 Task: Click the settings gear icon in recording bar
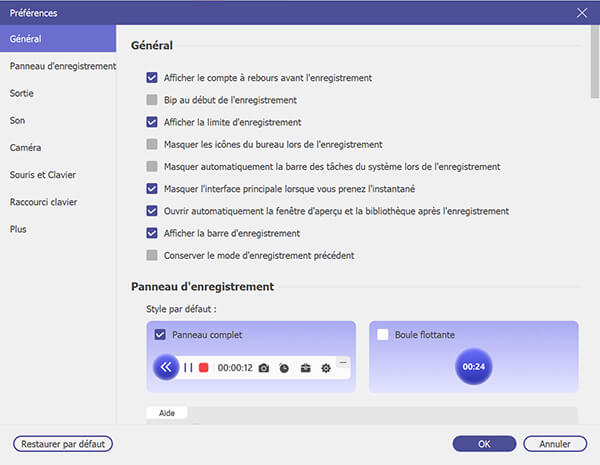click(x=325, y=368)
